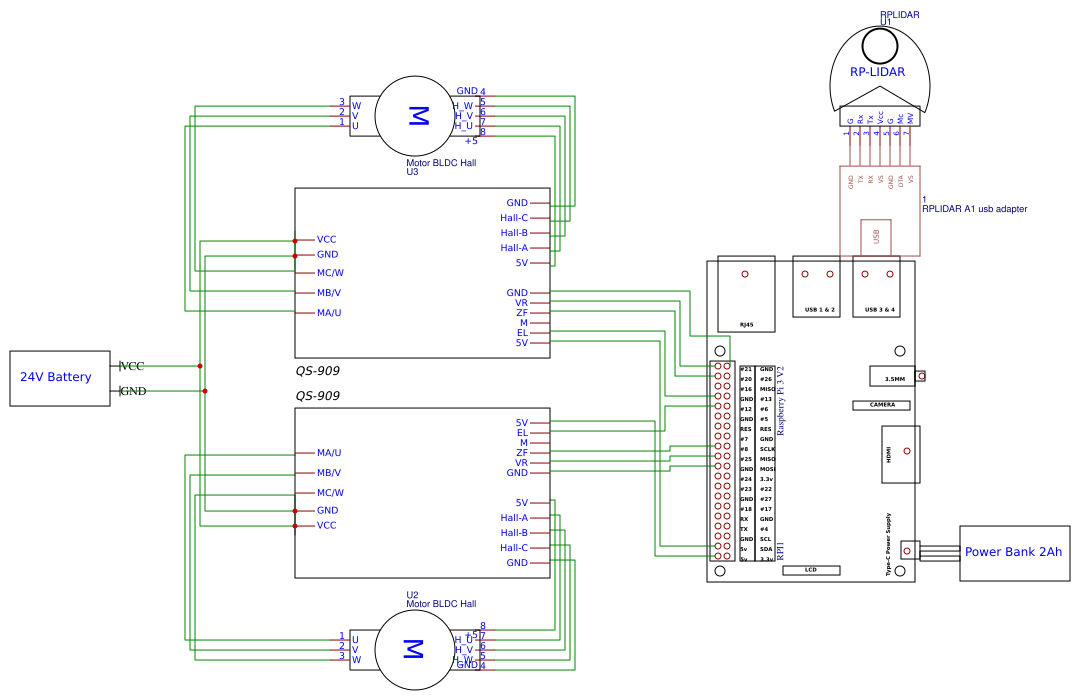Screen dimensions: 1080x700
Task: Select the #16 pin label
Action: 746,389
